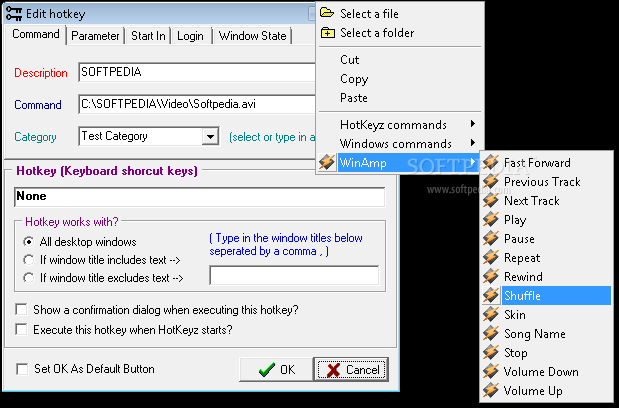Switch to the Start In tab
The image size is (619, 408).
[x=148, y=36]
